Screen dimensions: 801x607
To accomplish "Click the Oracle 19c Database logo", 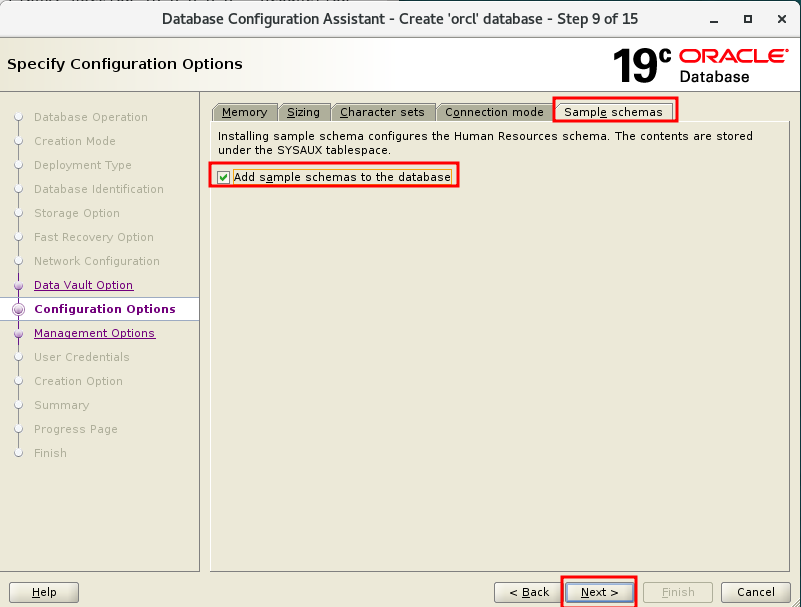I will [x=700, y=65].
